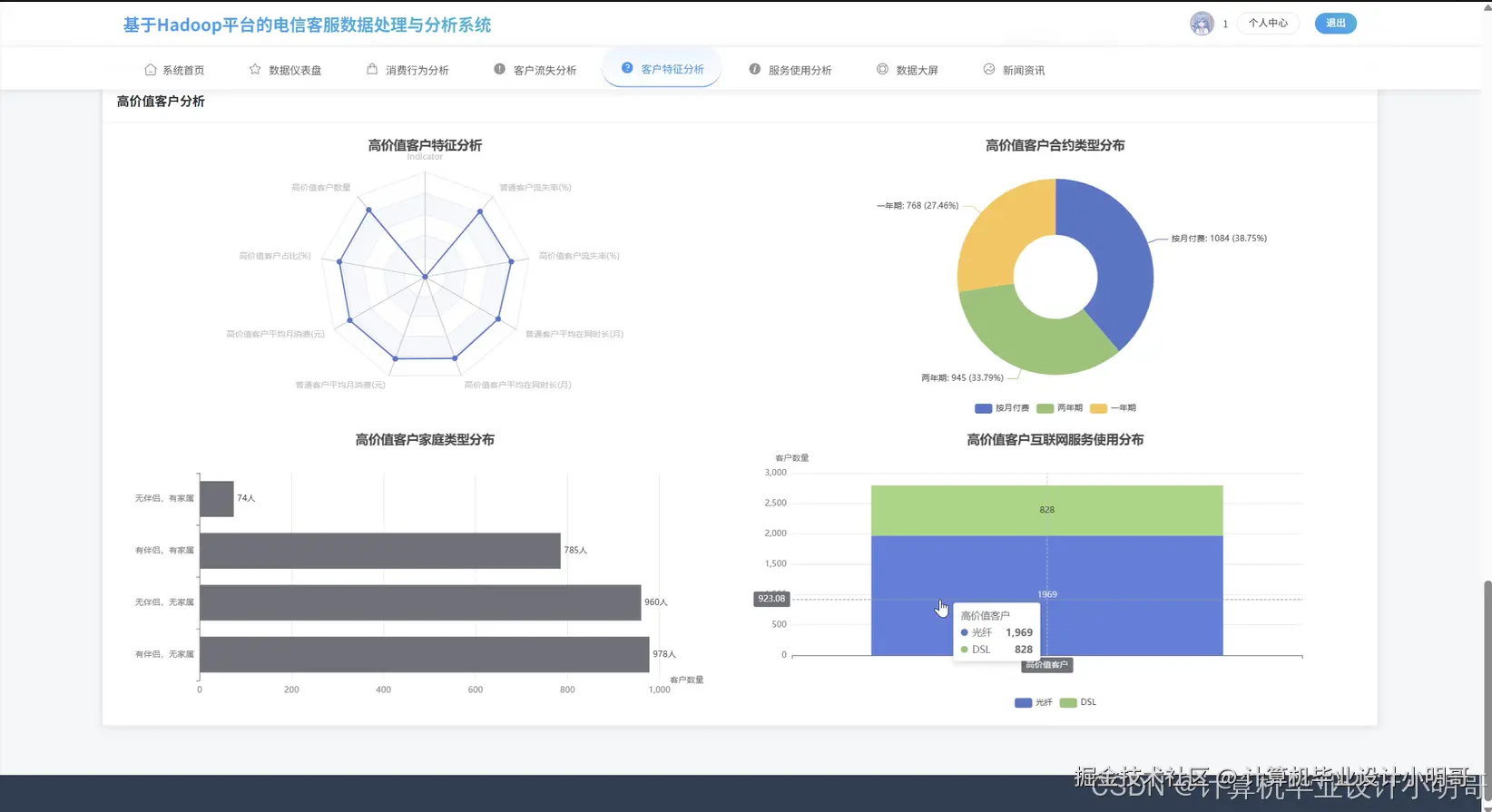
Task: Toggle 按月付费 legend in contract pie chart
Action: tap(1002, 408)
